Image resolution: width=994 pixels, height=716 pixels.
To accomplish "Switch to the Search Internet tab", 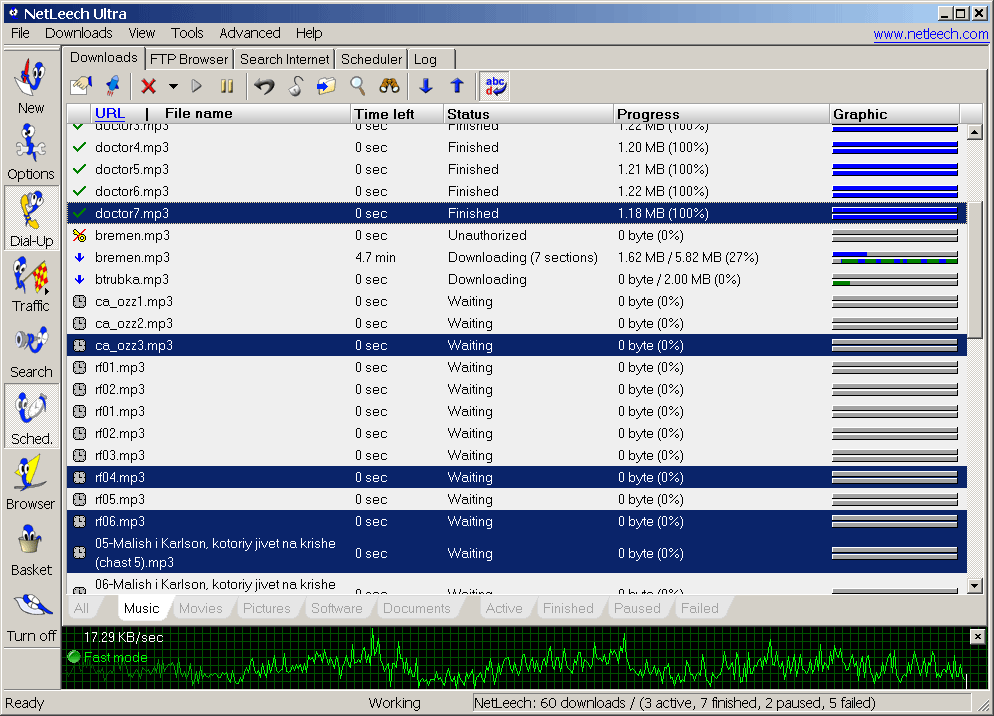I will point(285,59).
